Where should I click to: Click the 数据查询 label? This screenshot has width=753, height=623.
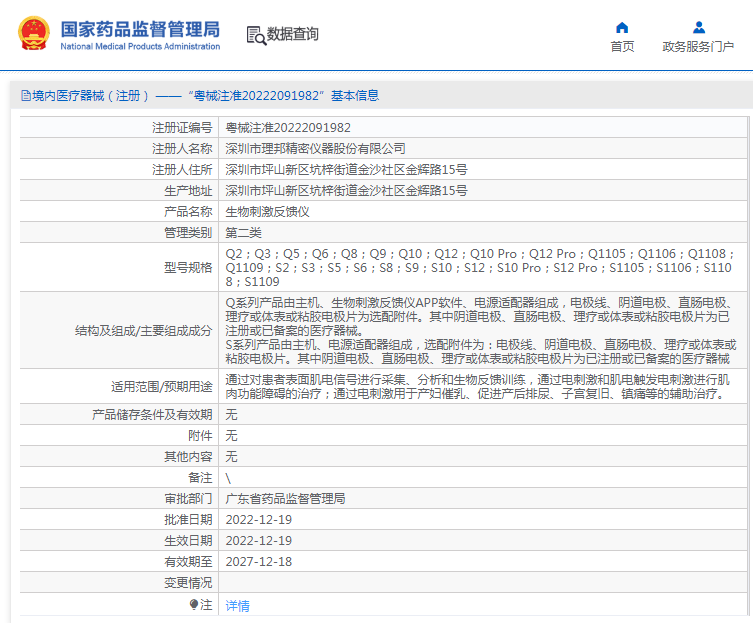coord(292,34)
